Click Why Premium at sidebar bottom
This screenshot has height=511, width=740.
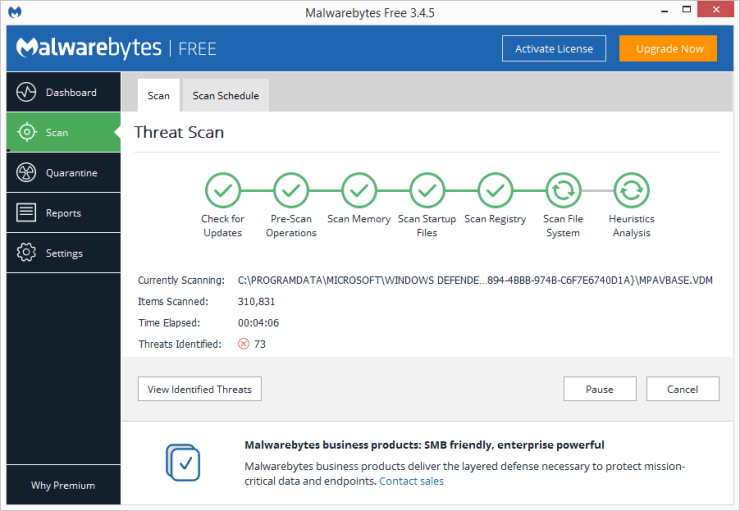click(63, 485)
